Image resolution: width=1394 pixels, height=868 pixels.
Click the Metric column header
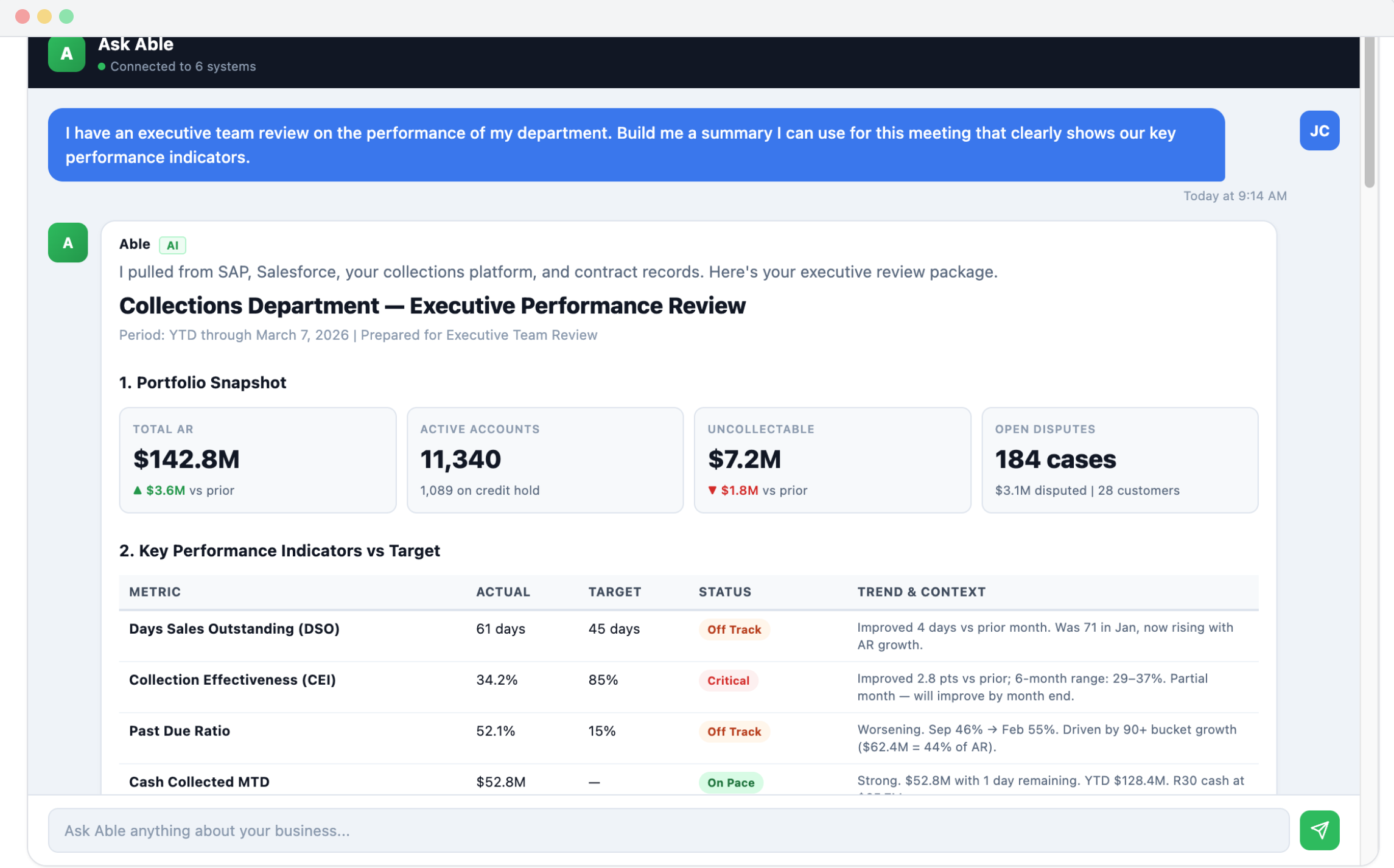(155, 592)
